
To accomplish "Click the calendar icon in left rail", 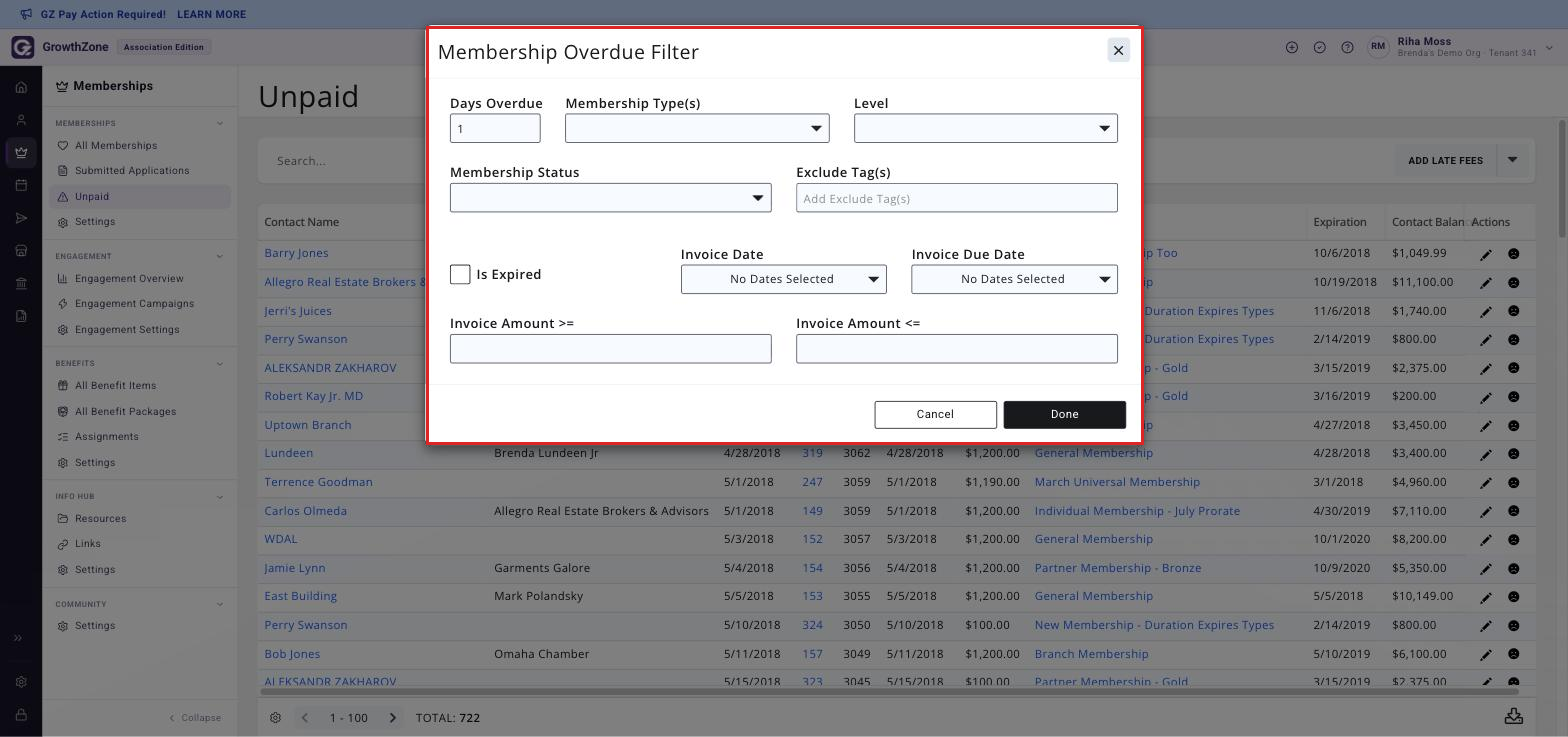I will tap(21, 185).
